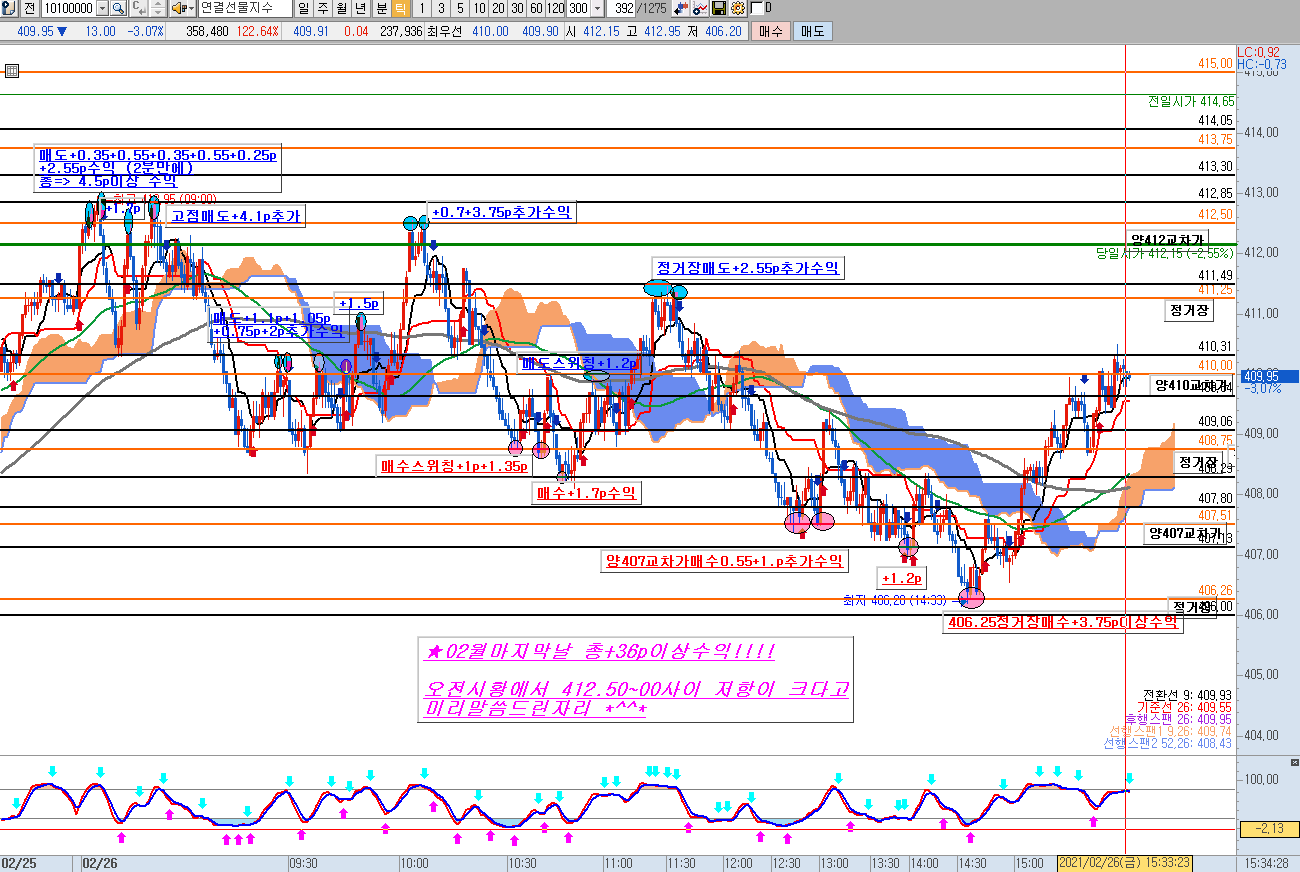Click the 전일시가 414.65 price label
1300x872 pixels.
1191,102
